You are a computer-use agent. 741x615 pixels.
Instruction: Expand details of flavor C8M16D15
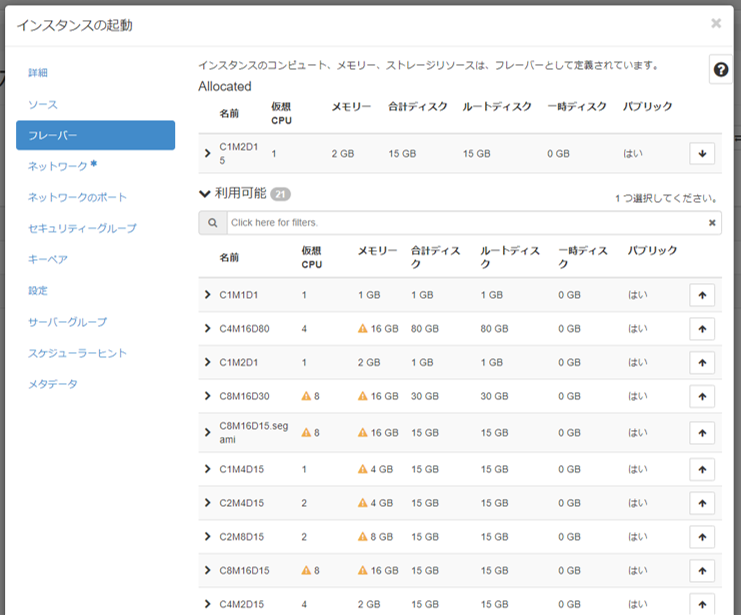point(207,571)
